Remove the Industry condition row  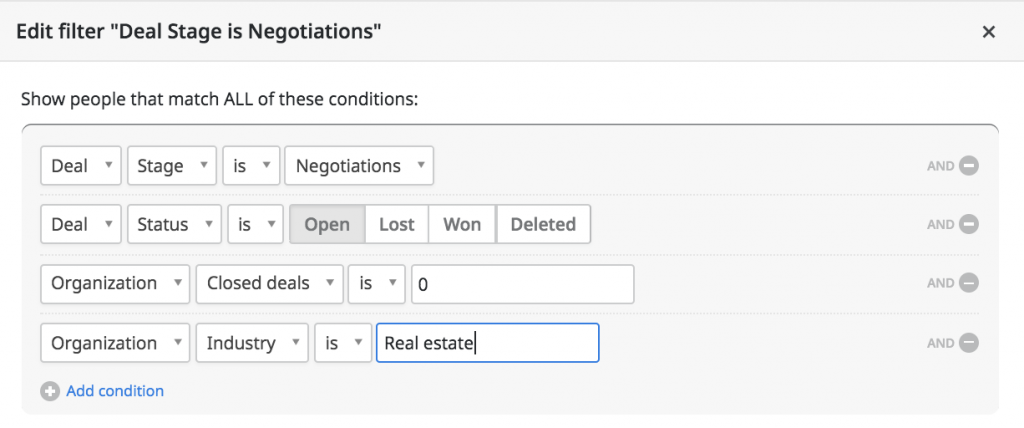pyautogui.click(x=969, y=342)
